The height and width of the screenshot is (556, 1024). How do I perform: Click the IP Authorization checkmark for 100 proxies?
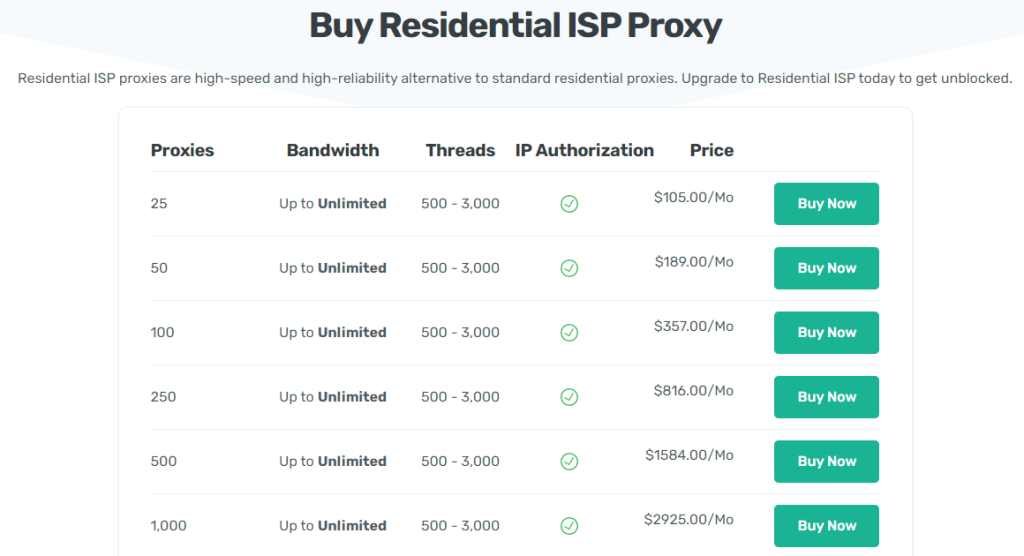pos(569,332)
